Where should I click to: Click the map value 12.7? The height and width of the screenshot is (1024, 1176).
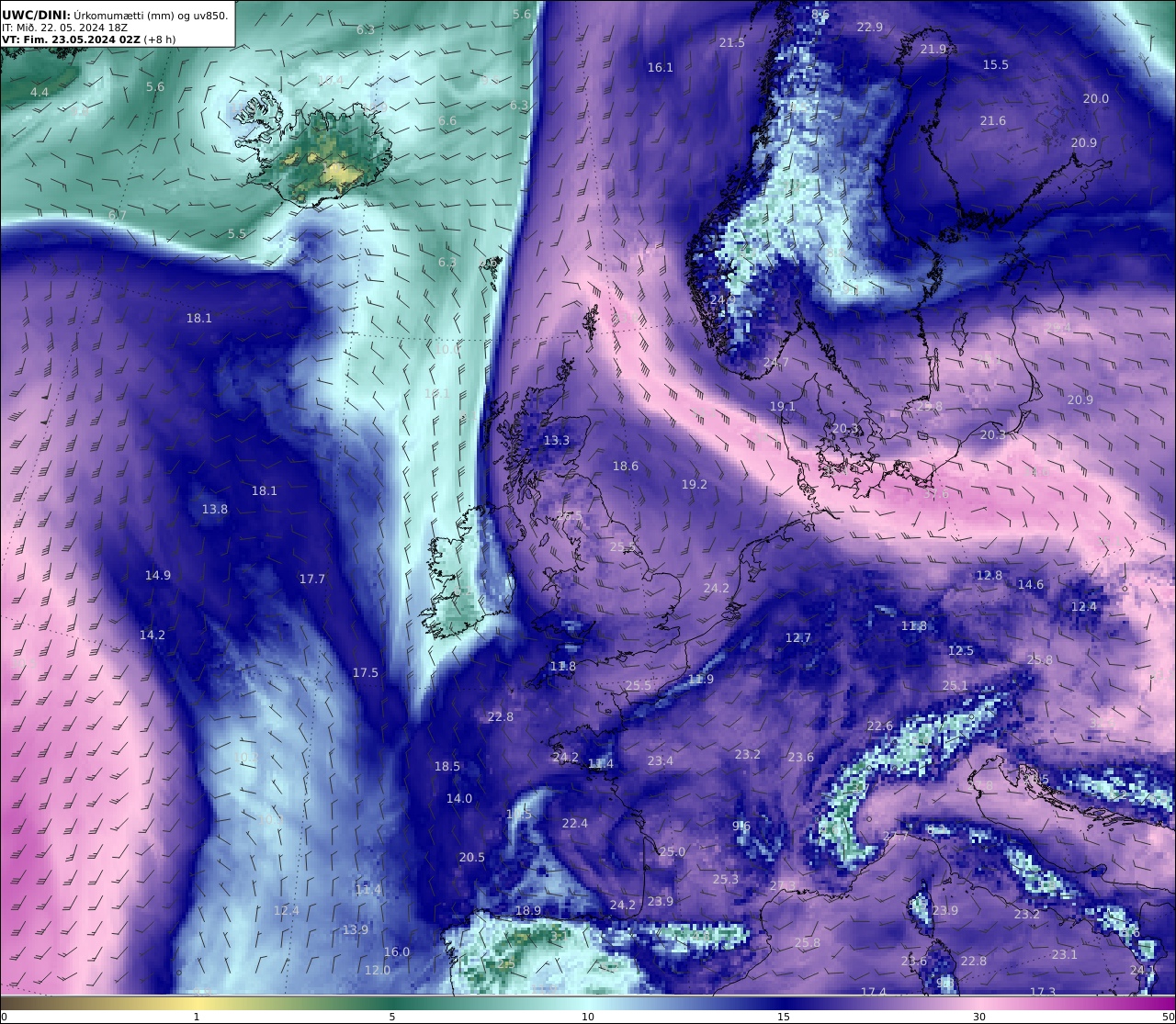(798, 638)
